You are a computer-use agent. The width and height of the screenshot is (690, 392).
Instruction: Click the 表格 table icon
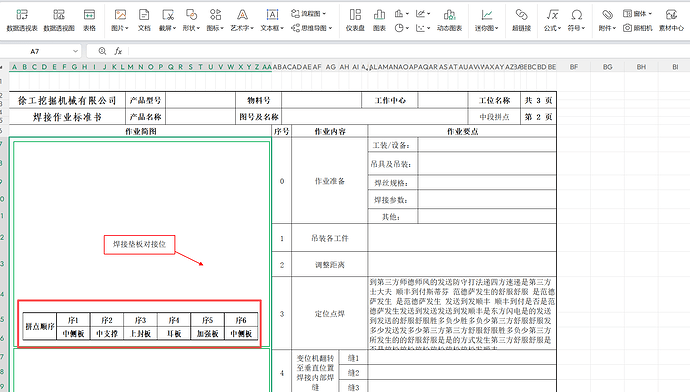pos(89,20)
